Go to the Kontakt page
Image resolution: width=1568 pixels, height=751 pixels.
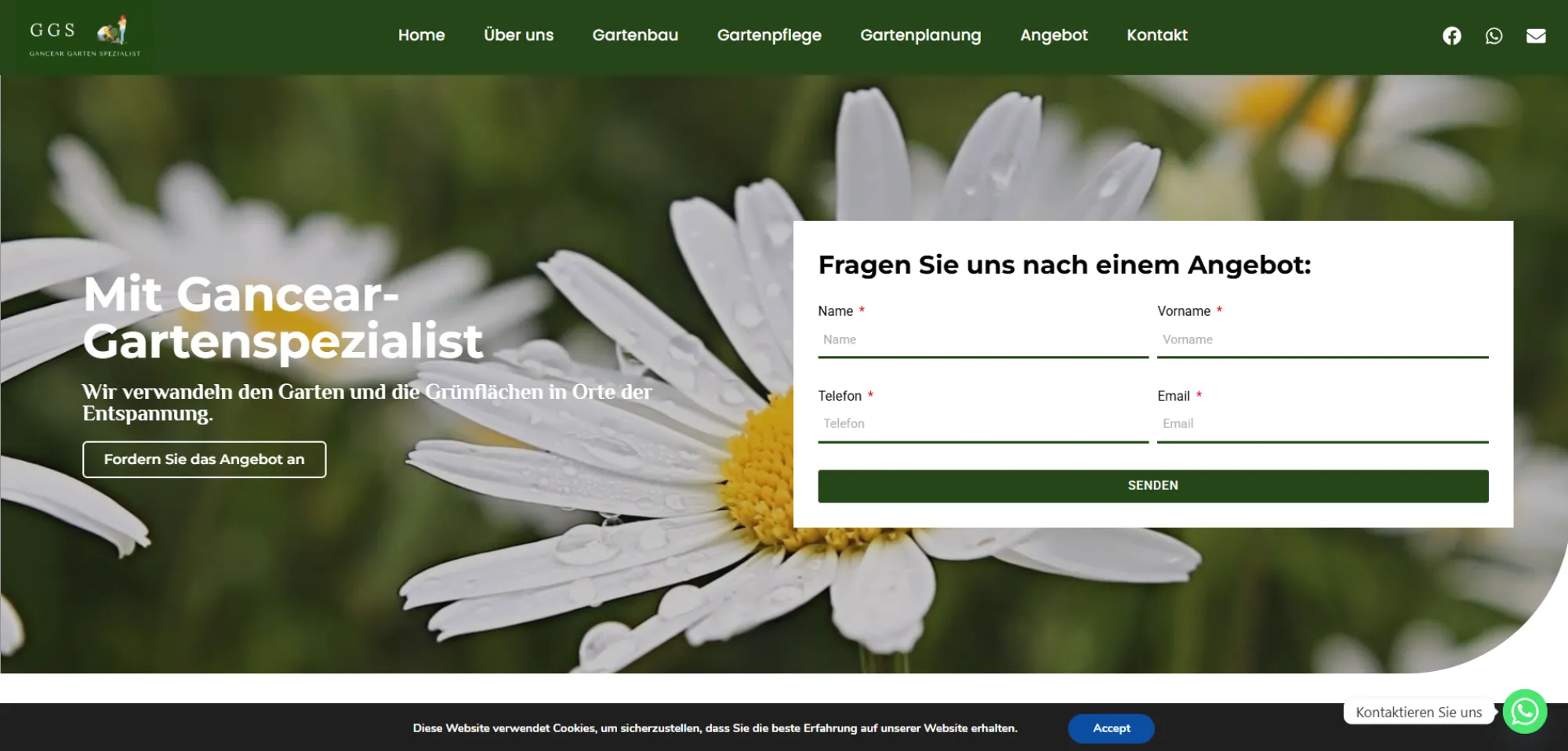[1156, 35]
